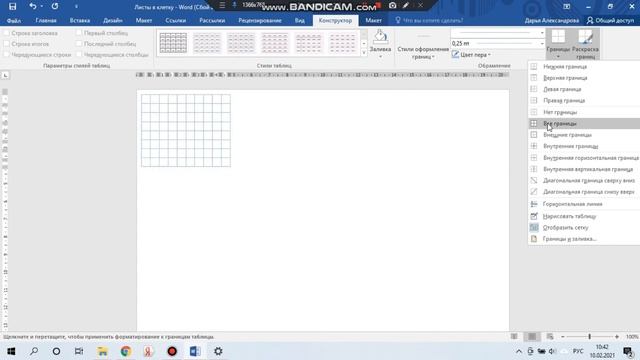Click the zoom out minus button

(x=562, y=336)
